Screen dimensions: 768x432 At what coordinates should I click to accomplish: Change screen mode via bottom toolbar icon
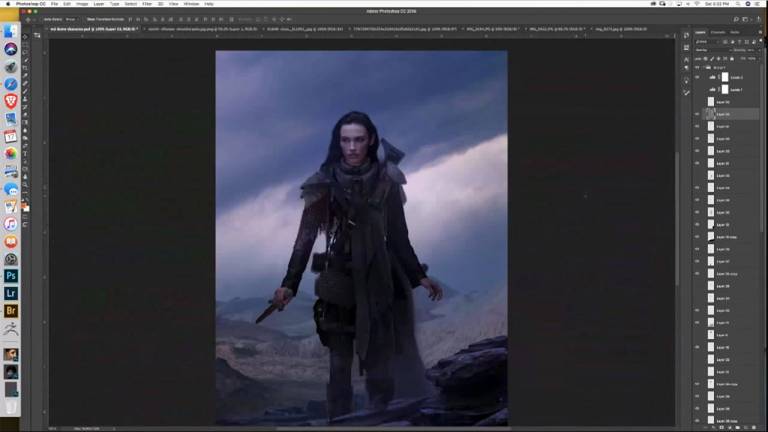[25, 225]
